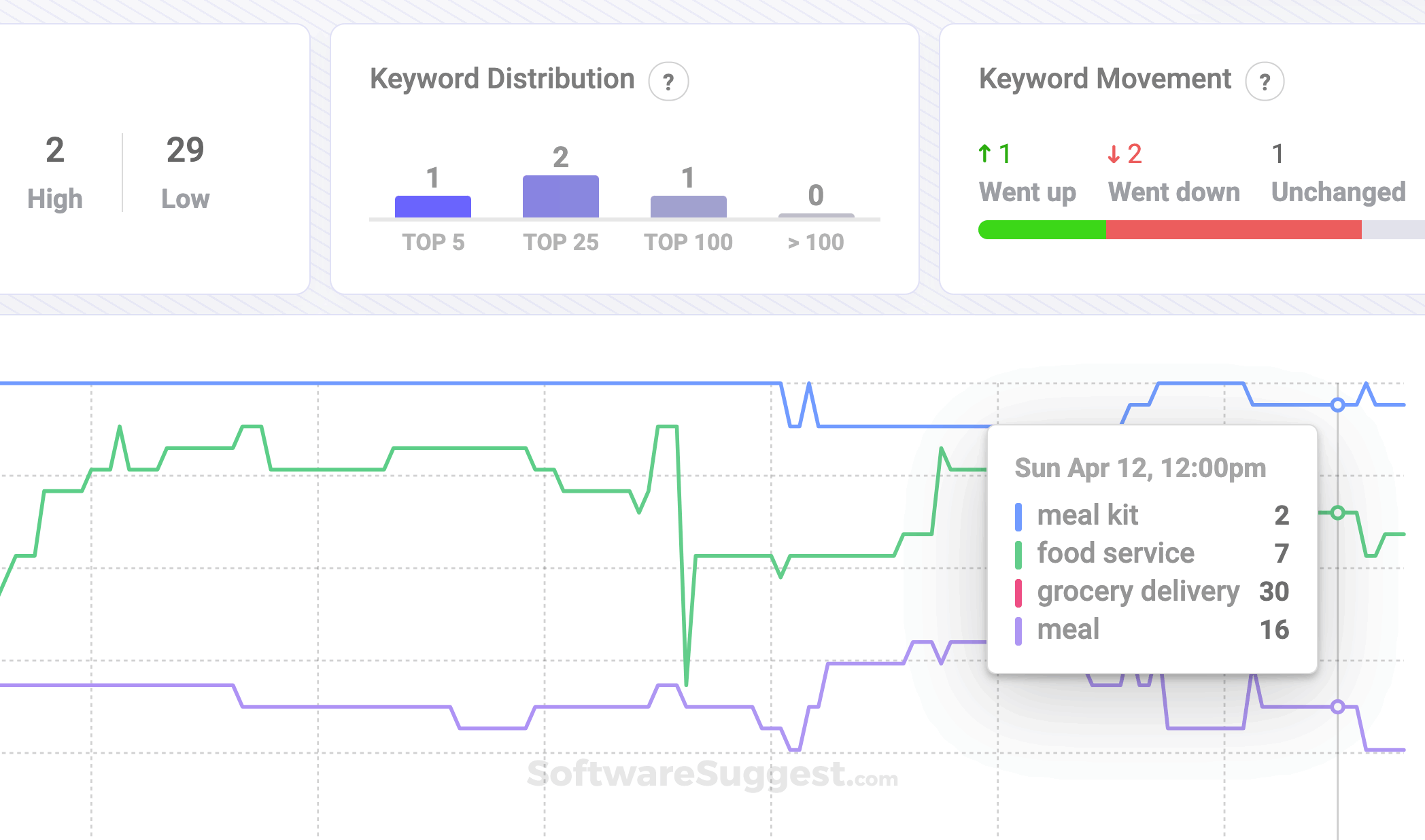The width and height of the screenshot is (1425, 840).
Task: Click the green food service legend marker
Action: (x=1018, y=553)
